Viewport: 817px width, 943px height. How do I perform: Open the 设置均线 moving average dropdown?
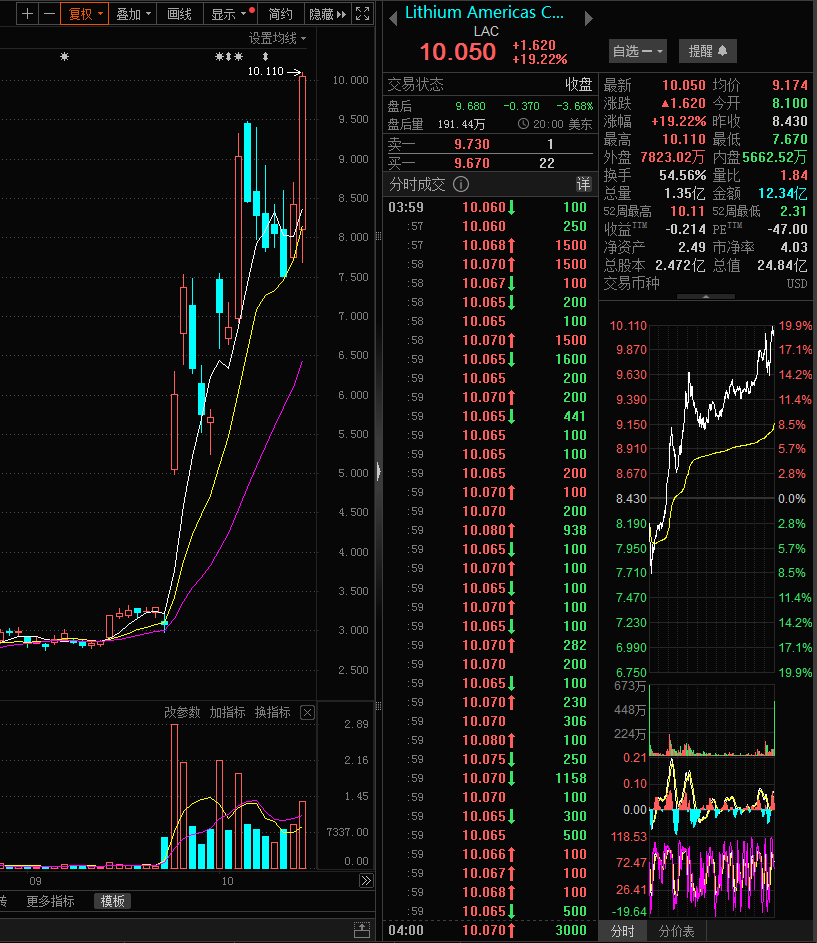277,38
